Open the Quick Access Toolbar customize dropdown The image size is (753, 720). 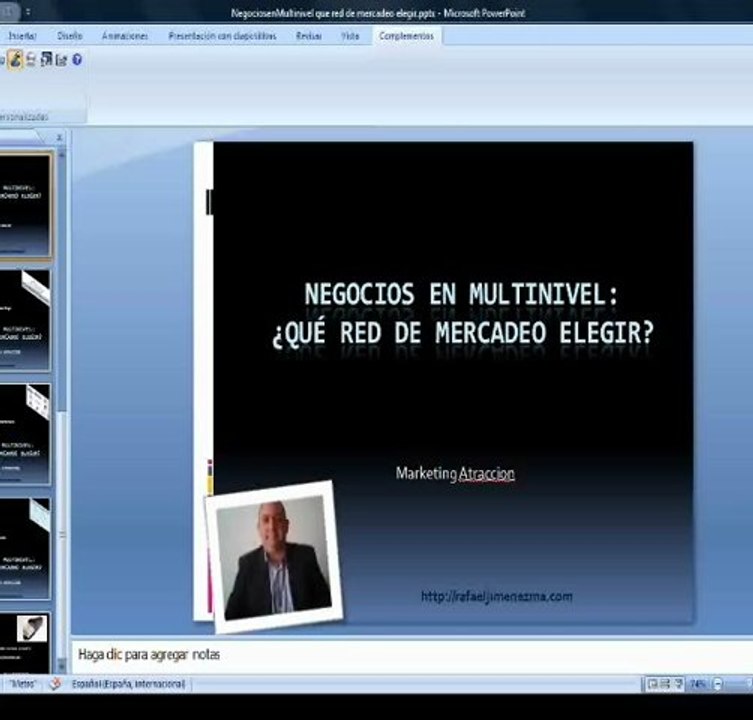[28, 12]
